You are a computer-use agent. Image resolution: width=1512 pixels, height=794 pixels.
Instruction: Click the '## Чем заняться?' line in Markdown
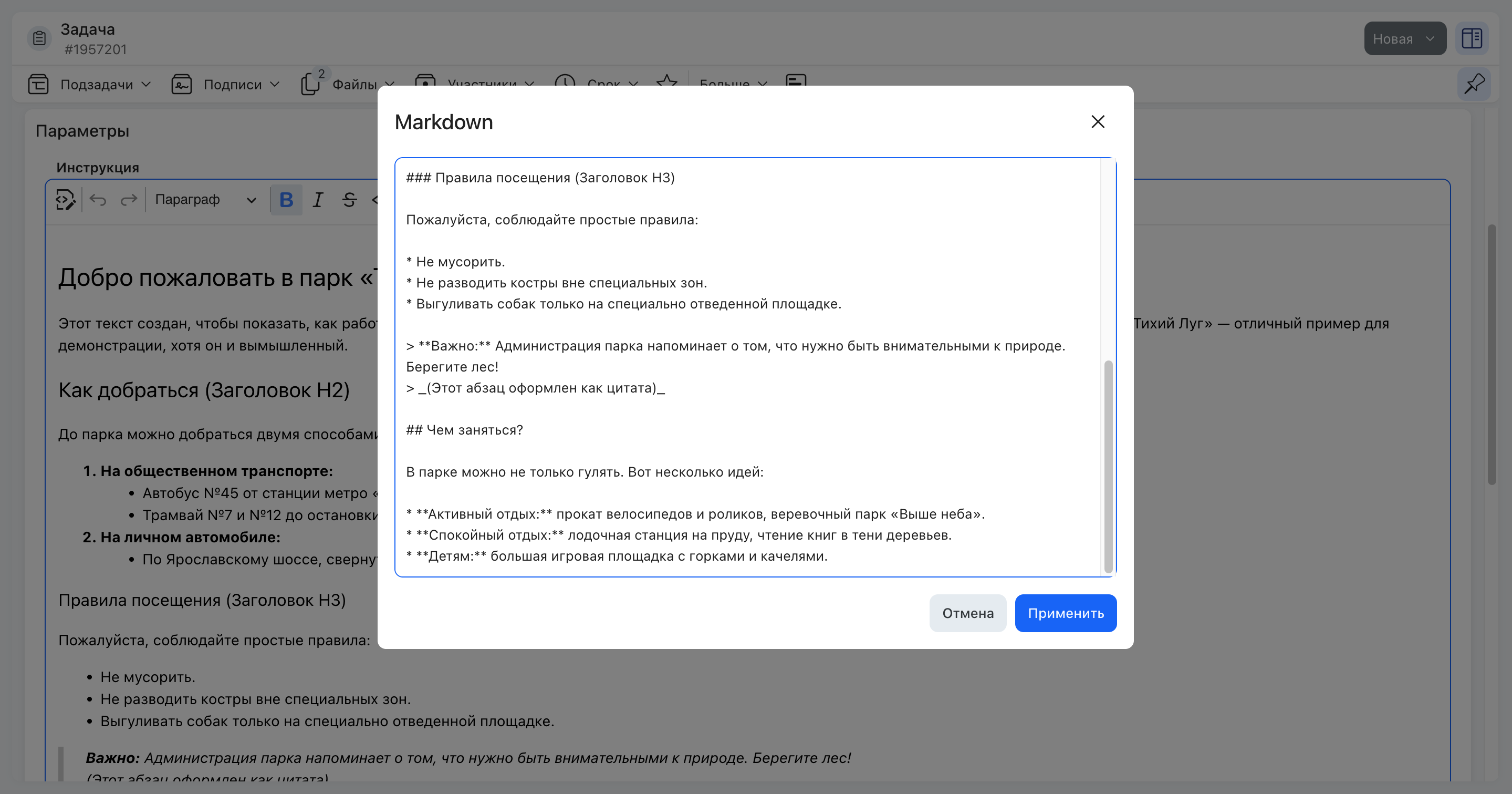(464, 430)
